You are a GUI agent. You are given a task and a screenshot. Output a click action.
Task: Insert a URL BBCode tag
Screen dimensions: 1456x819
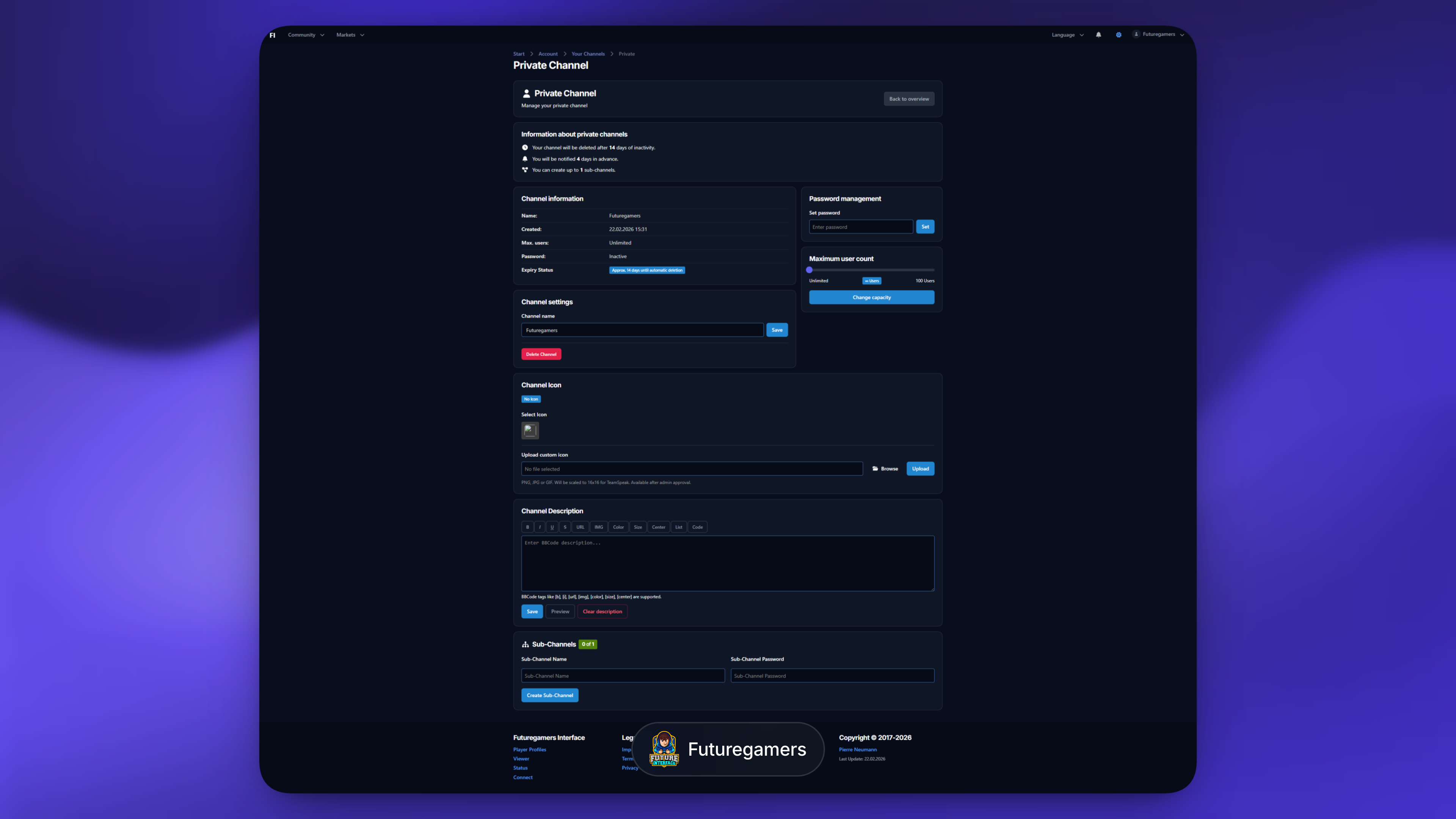click(580, 526)
